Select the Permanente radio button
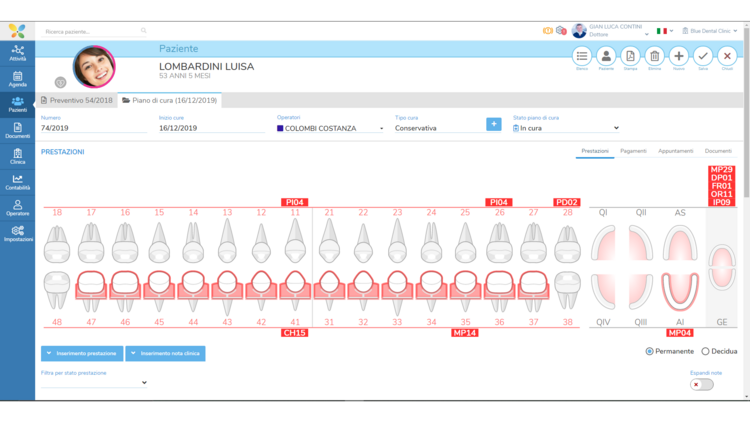The height and width of the screenshot is (422, 750). tap(650, 352)
